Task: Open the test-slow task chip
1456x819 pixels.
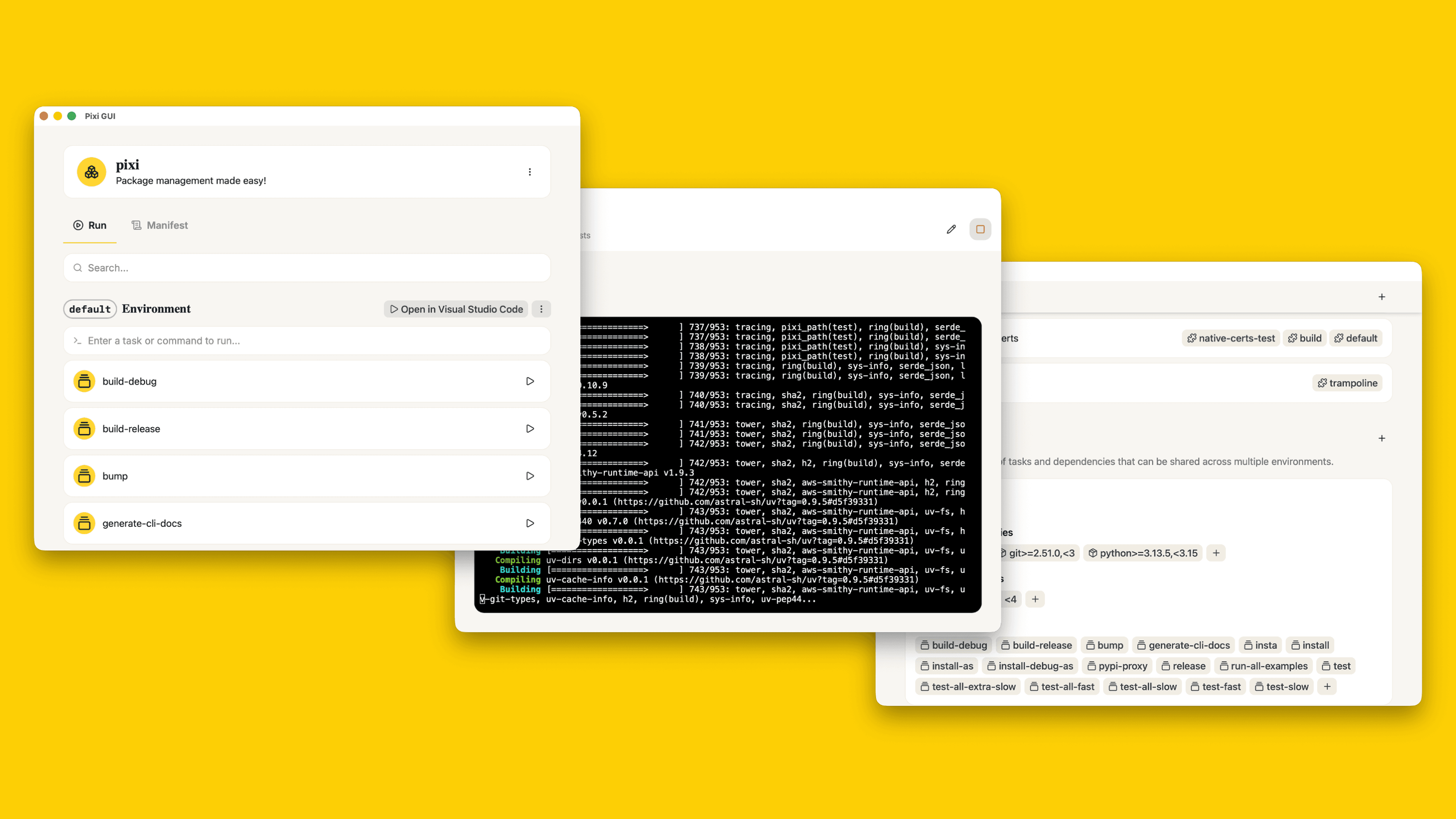Action: pyautogui.click(x=1281, y=687)
